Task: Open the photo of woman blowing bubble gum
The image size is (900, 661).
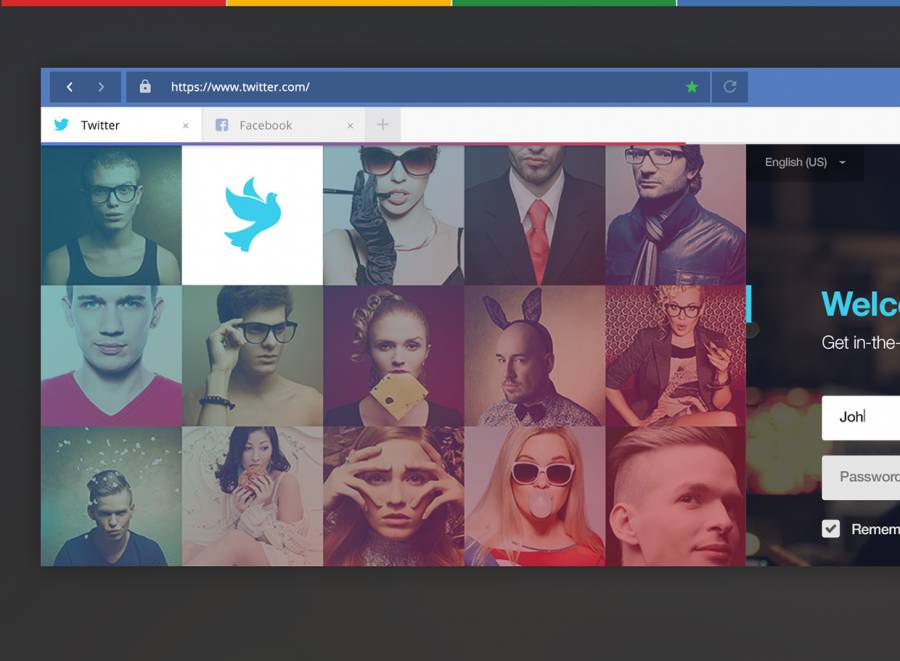Action: point(535,496)
